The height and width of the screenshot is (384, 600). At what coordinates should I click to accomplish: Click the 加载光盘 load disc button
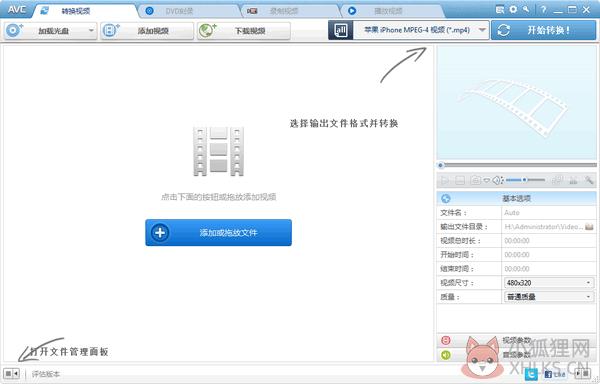coord(51,31)
